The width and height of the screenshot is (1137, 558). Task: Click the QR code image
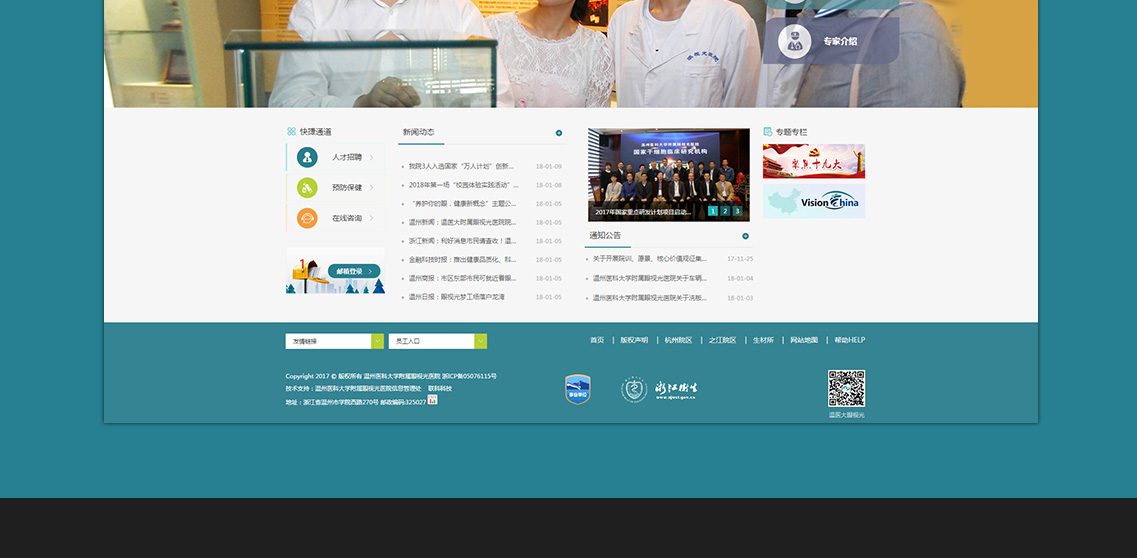pos(846,388)
